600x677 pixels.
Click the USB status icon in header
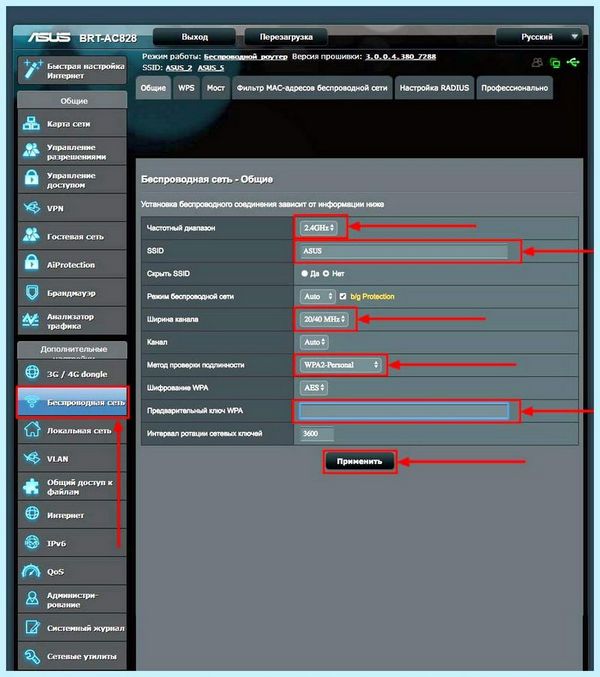coord(573,62)
